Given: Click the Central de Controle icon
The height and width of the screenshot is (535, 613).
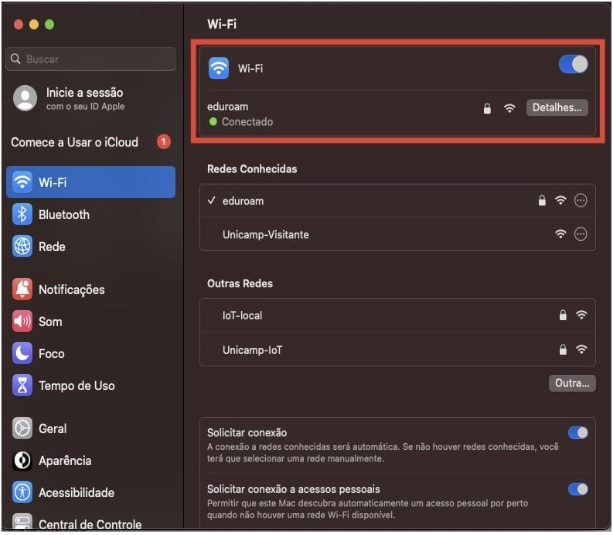Looking at the screenshot, I should click(22, 522).
